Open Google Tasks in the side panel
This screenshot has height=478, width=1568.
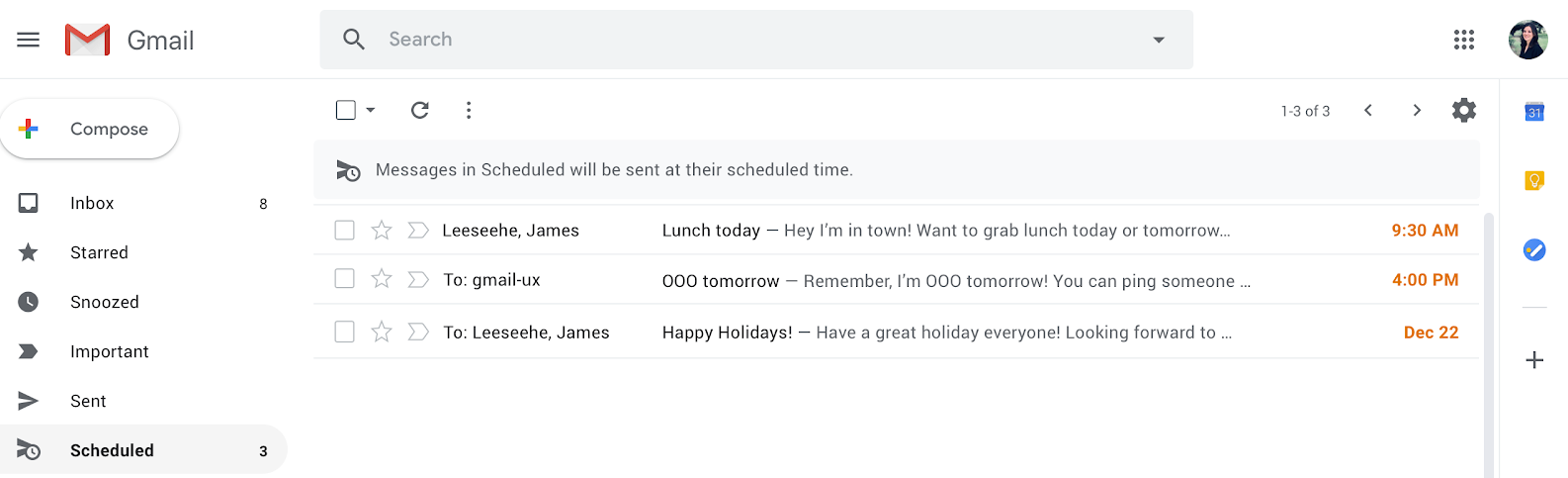pos(1534,249)
